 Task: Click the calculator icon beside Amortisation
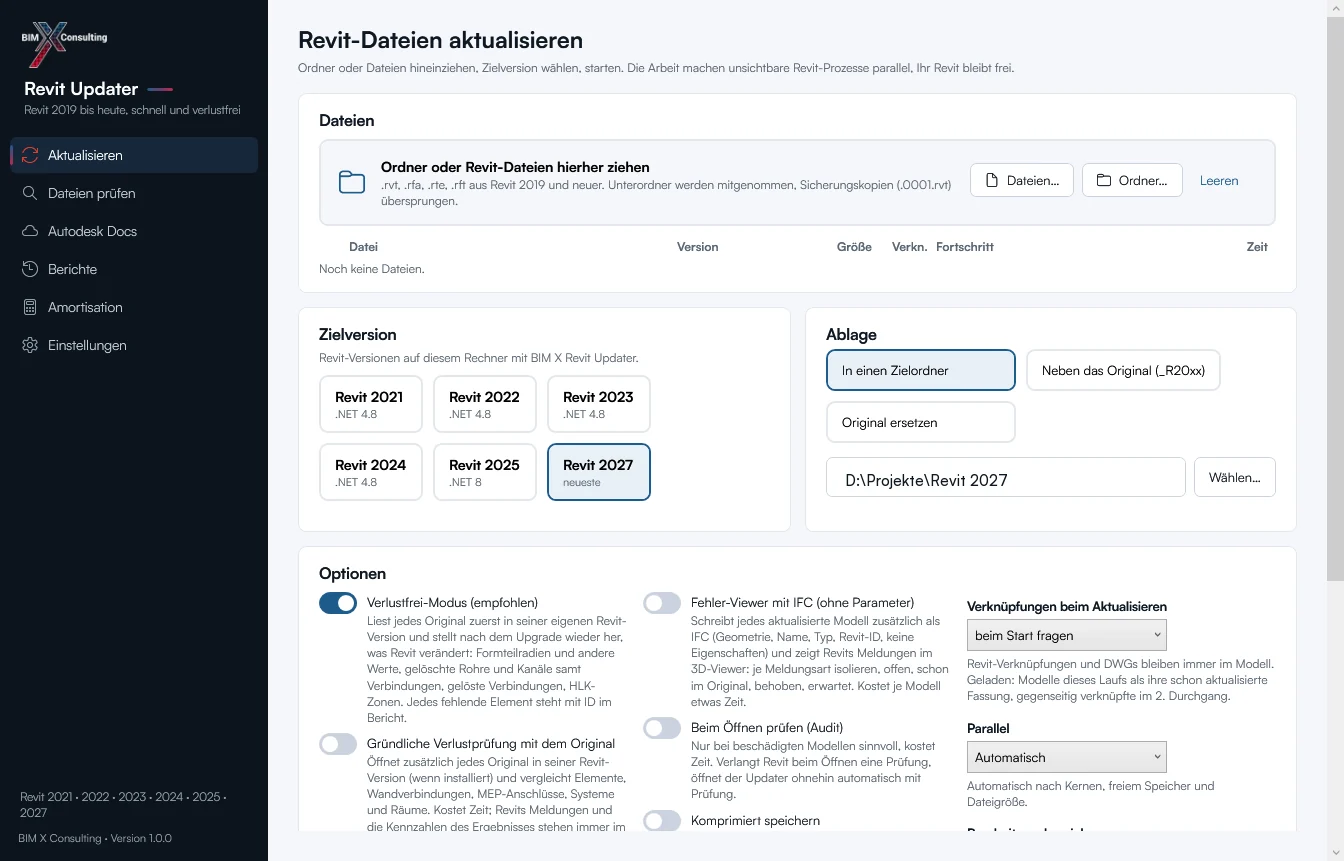pos(30,307)
